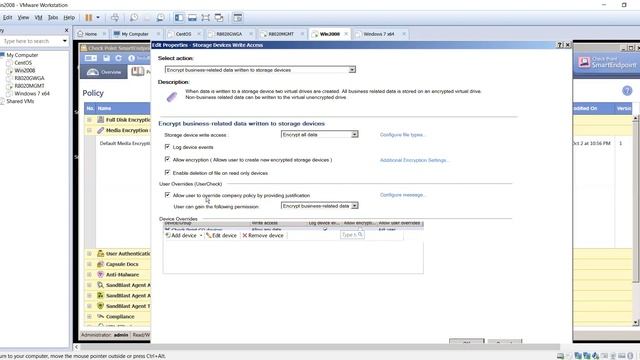This screenshot has width=640, height=360.
Task: Click the SmartEndpoint policy list vertical scrollbar
Action: click(x=636, y=220)
